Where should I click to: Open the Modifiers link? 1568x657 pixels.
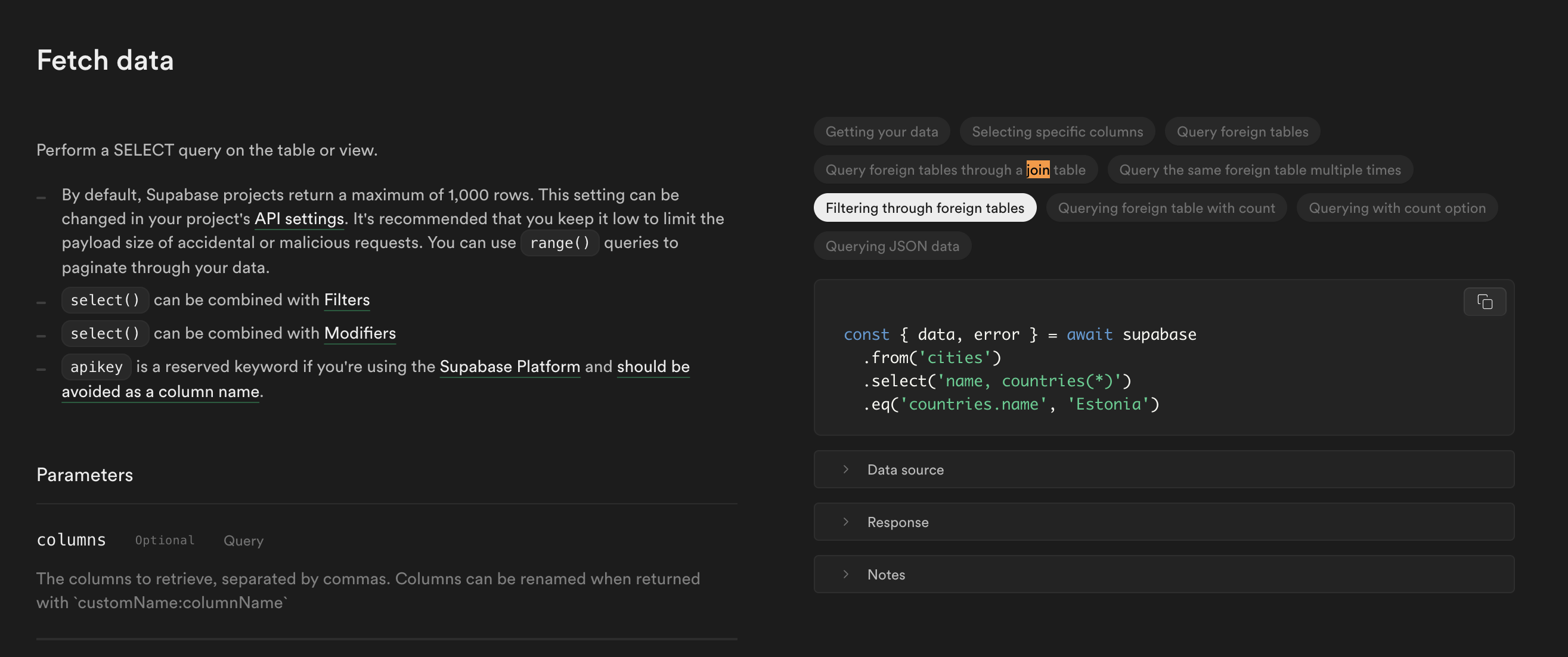point(359,333)
